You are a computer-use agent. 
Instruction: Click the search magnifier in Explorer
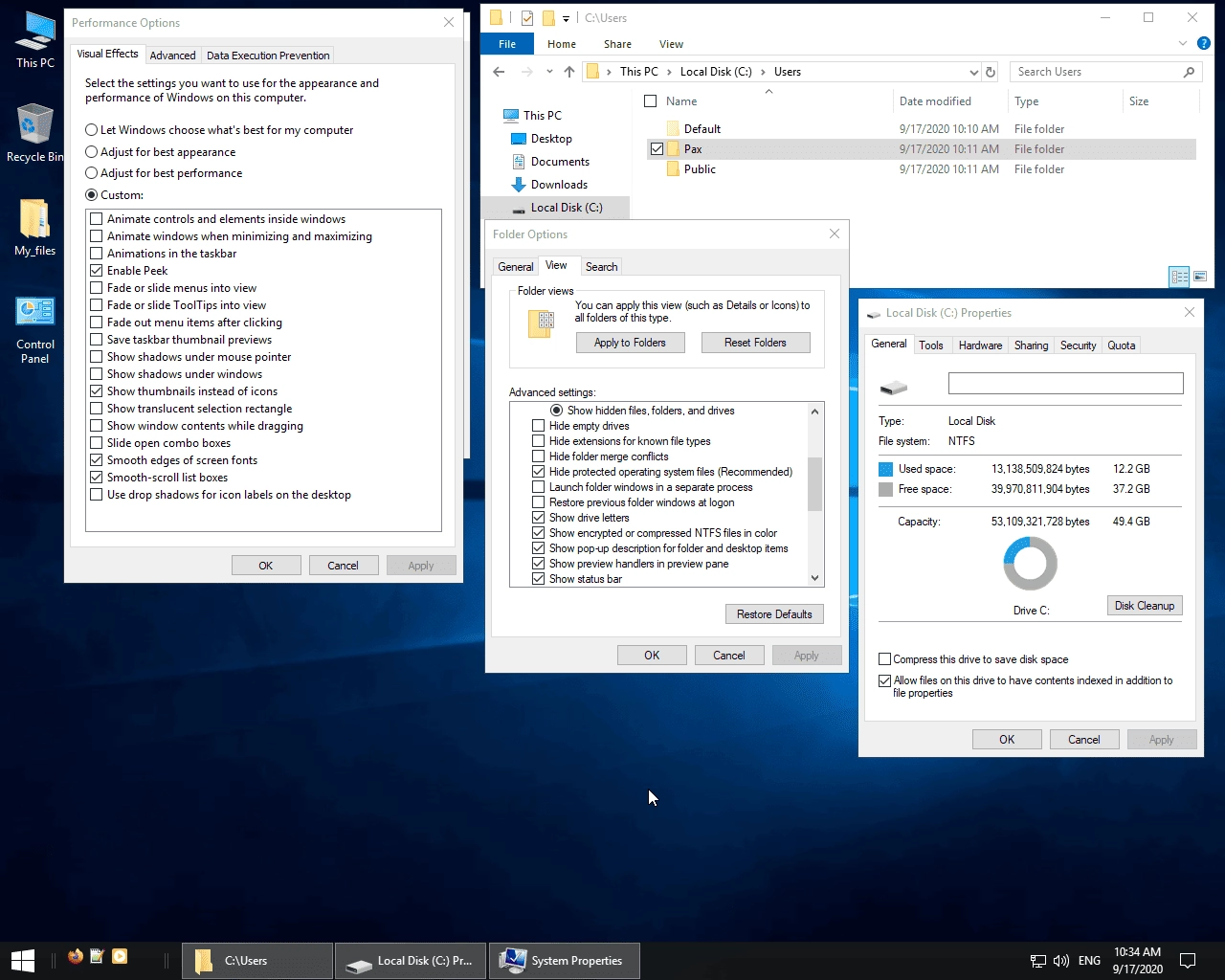point(1189,72)
